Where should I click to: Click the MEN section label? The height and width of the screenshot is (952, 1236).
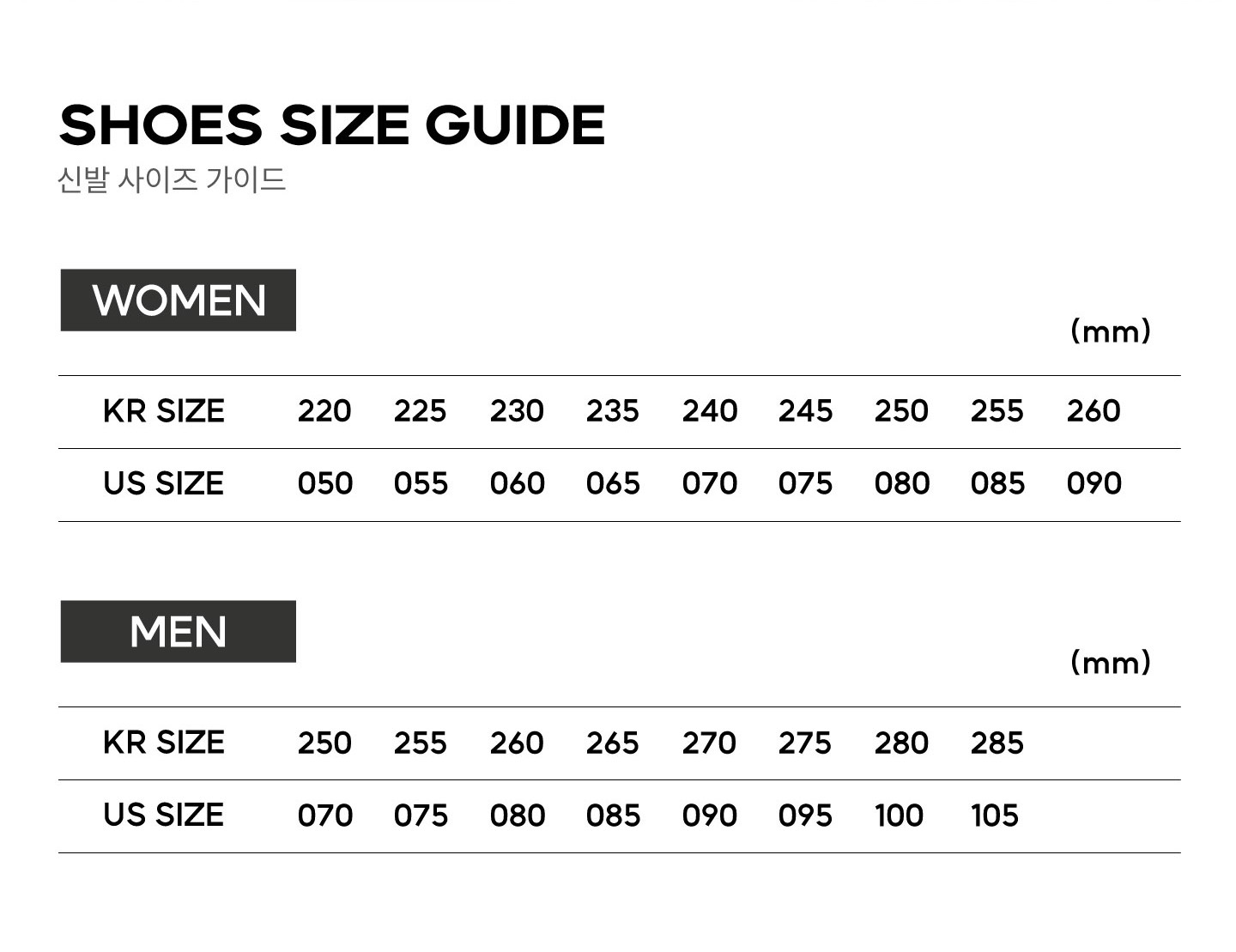[x=179, y=632]
